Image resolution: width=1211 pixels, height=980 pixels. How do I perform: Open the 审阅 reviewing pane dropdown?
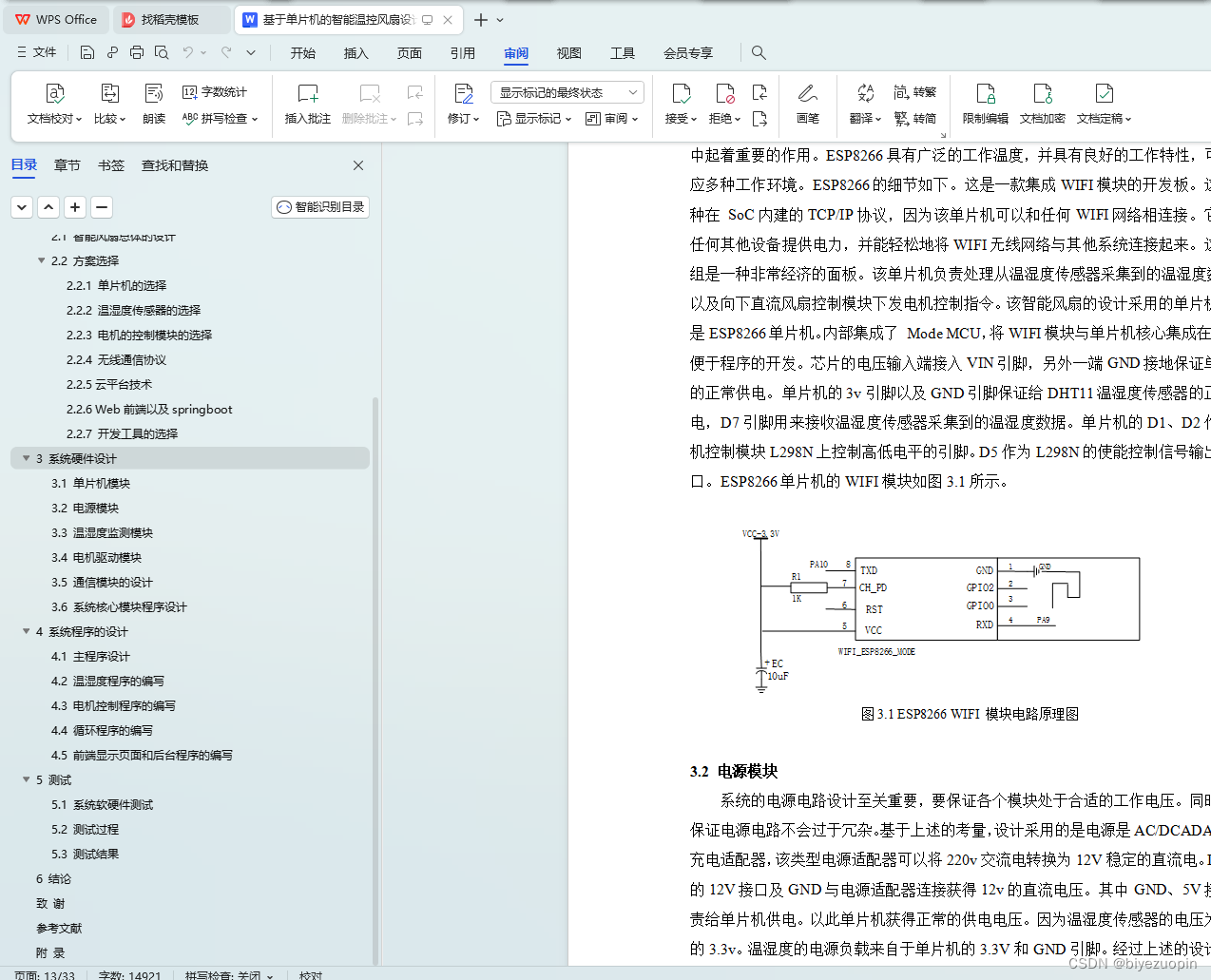612,119
